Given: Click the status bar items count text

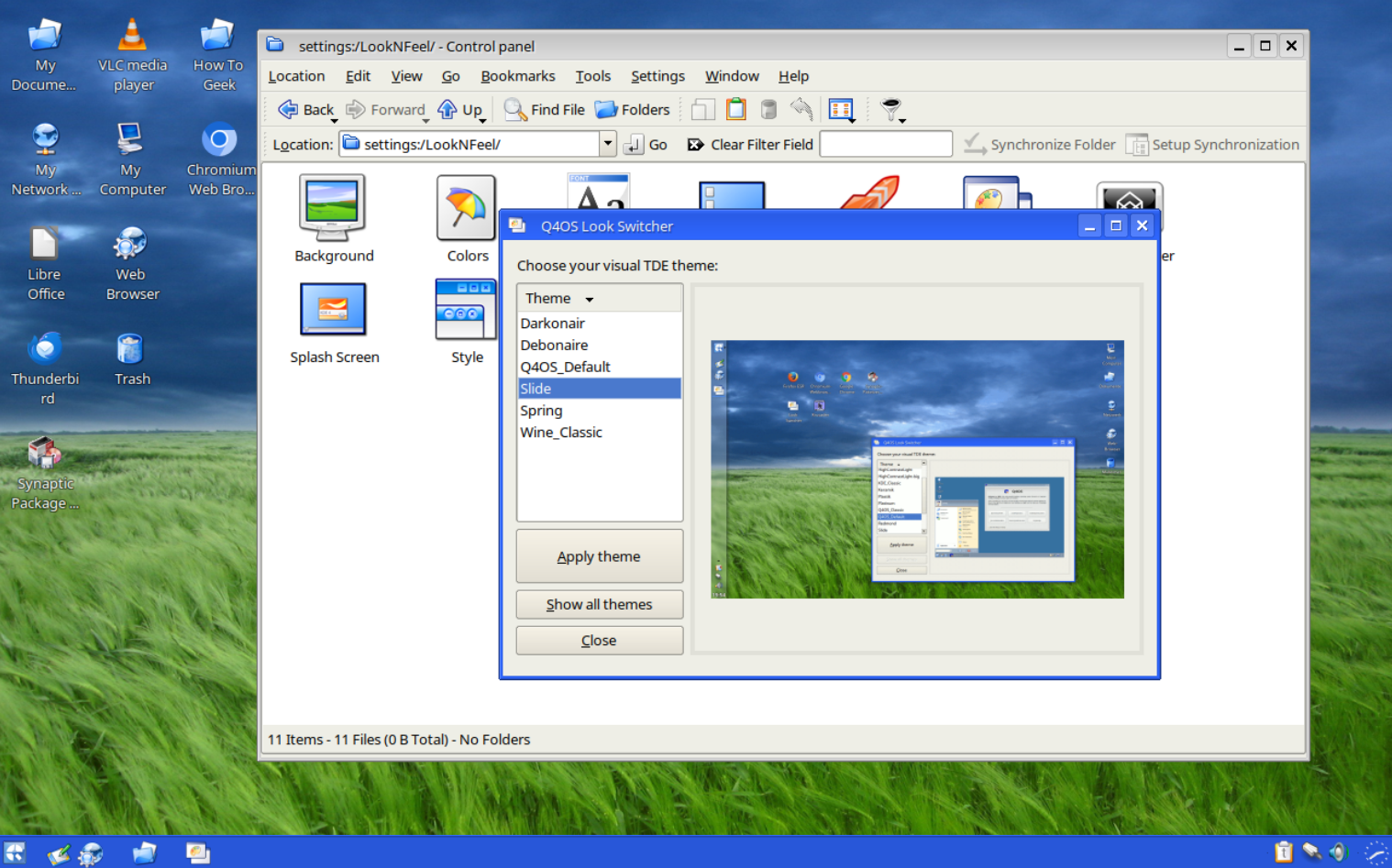Looking at the screenshot, I should point(399,740).
